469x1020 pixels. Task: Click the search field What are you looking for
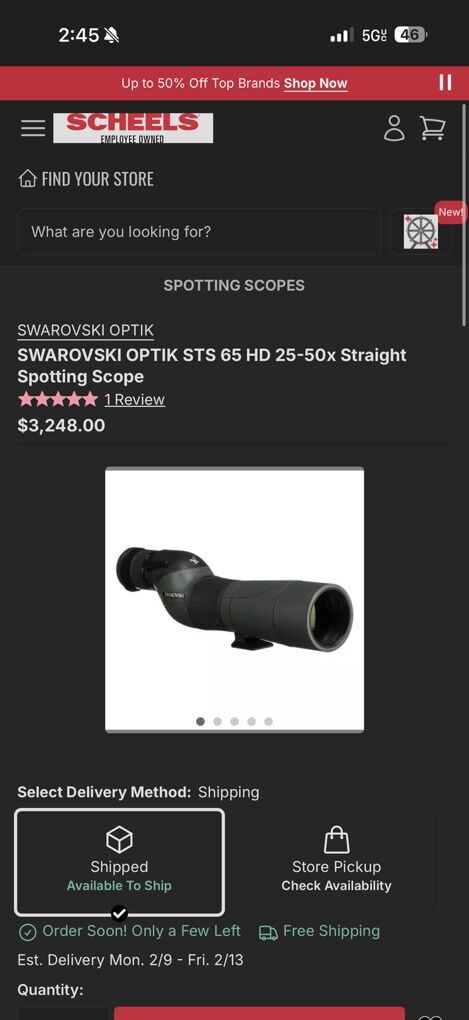point(199,232)
